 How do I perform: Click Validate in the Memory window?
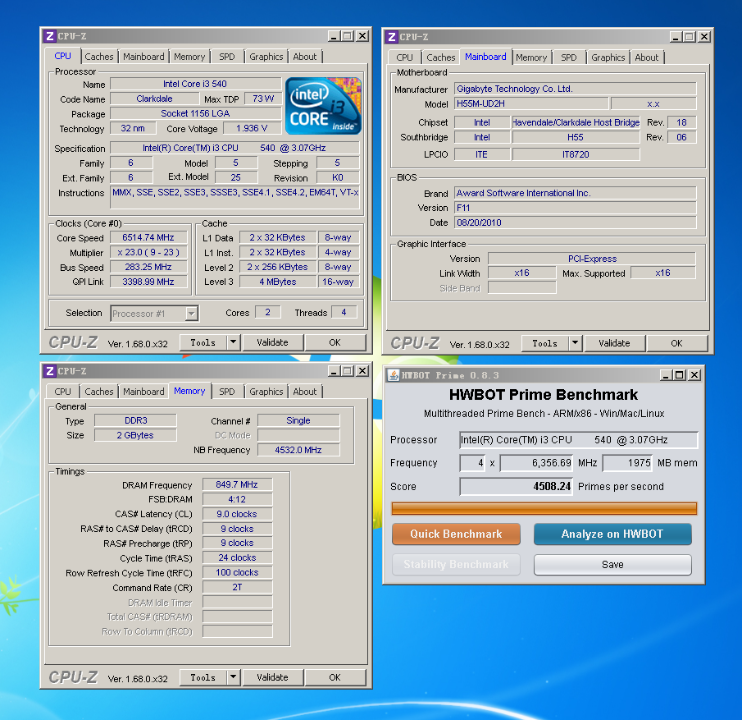(273, 677)
